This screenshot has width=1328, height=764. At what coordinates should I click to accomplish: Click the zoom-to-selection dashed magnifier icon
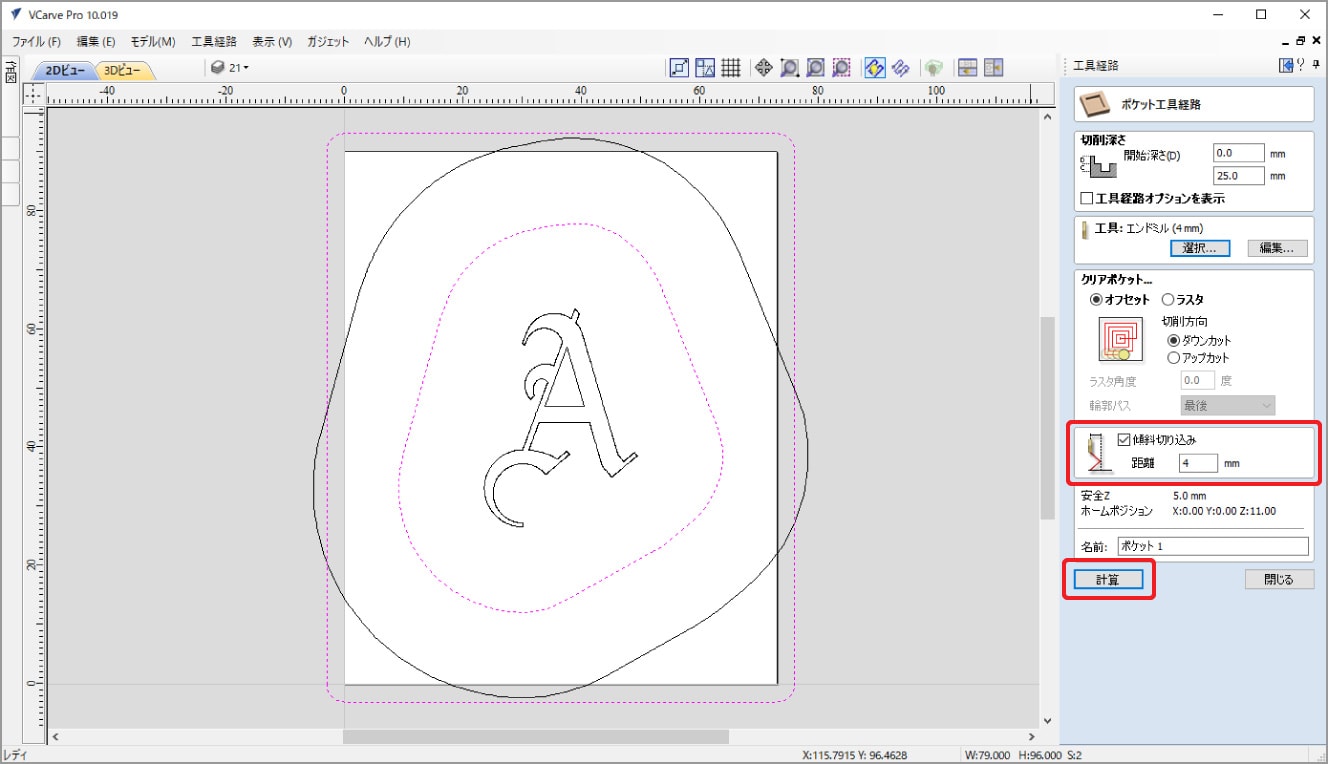point(841,67)
